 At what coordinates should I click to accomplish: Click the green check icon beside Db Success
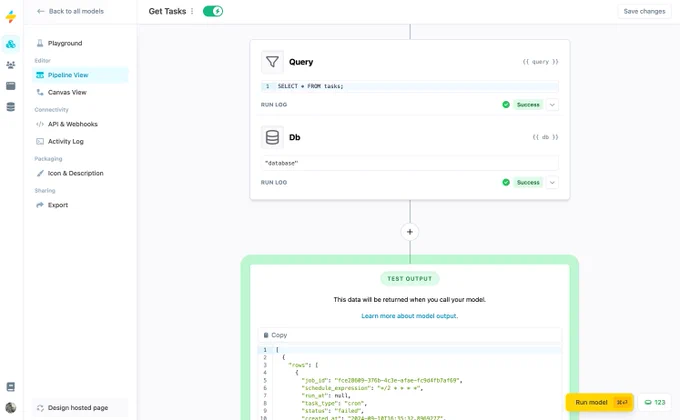click(x=506, y=182)
